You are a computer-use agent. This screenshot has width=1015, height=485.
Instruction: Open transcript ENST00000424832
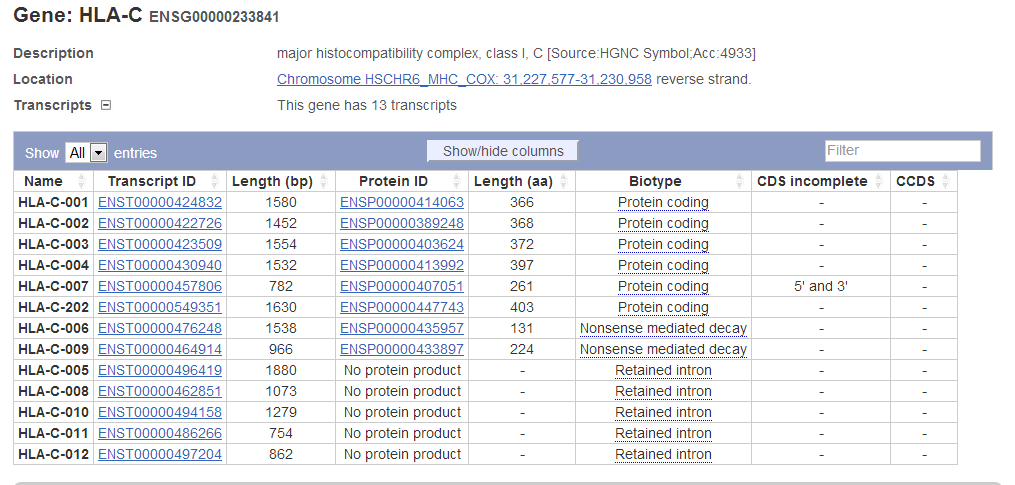coord(160,203)
